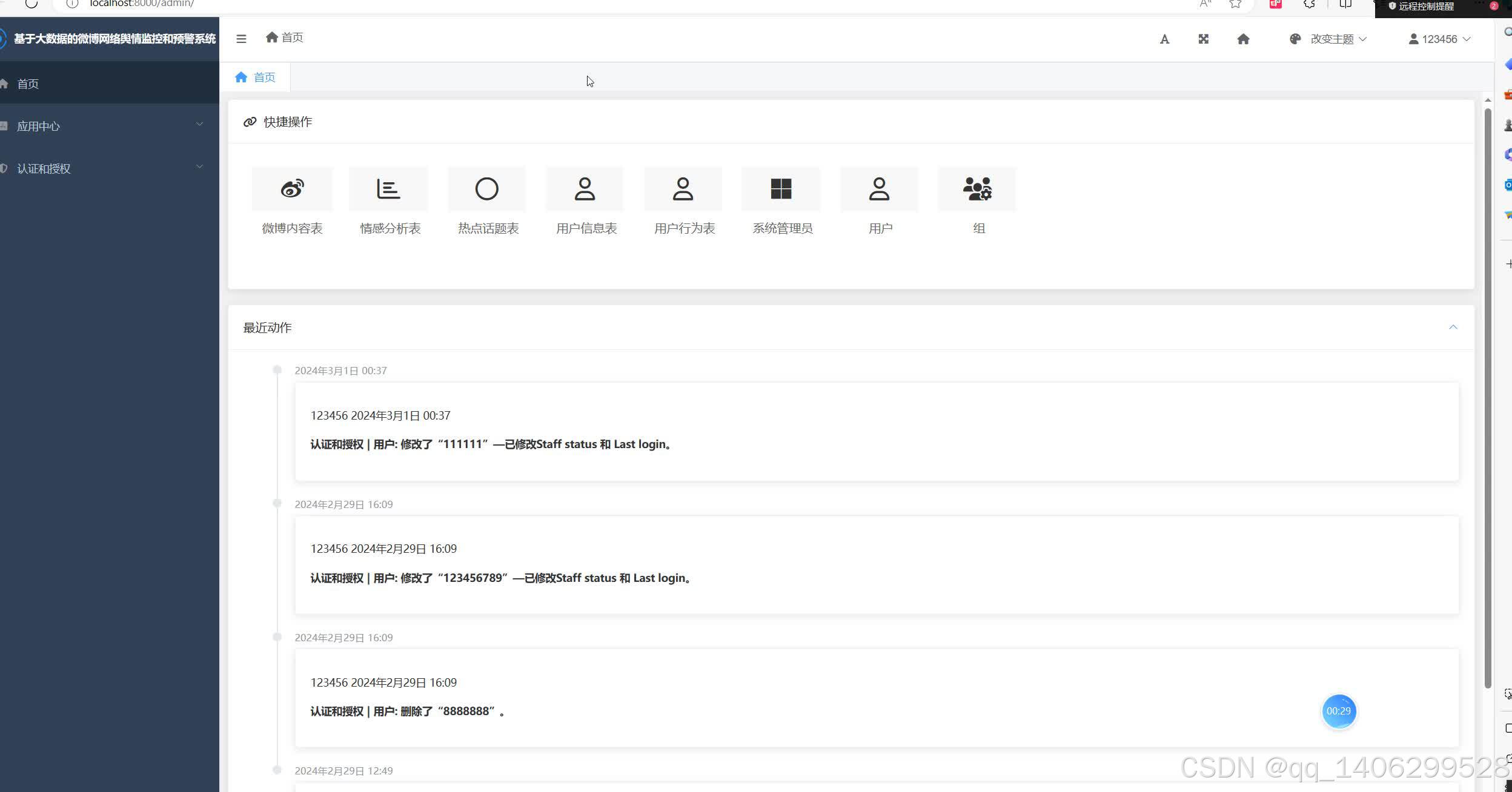Open the 组 group icon shortcut

click(x=977, y=189)
